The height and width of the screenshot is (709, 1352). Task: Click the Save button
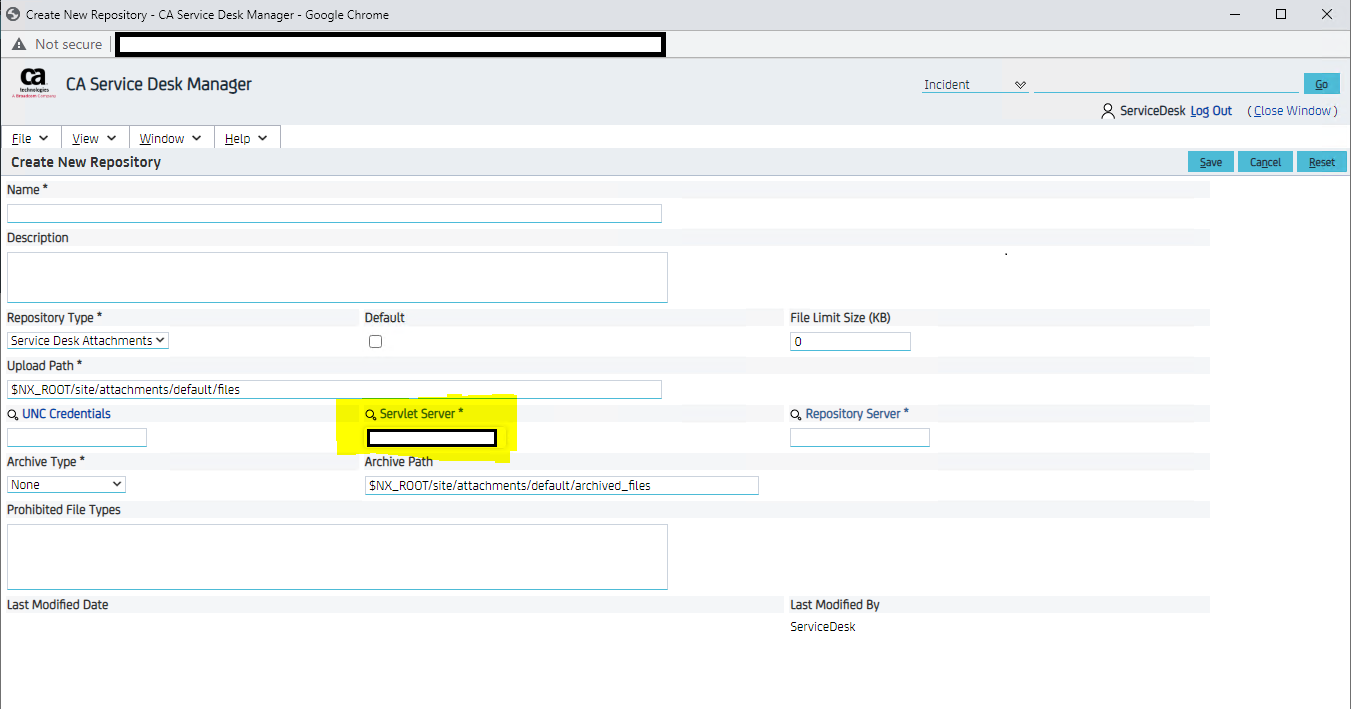tap(1210, 162)
